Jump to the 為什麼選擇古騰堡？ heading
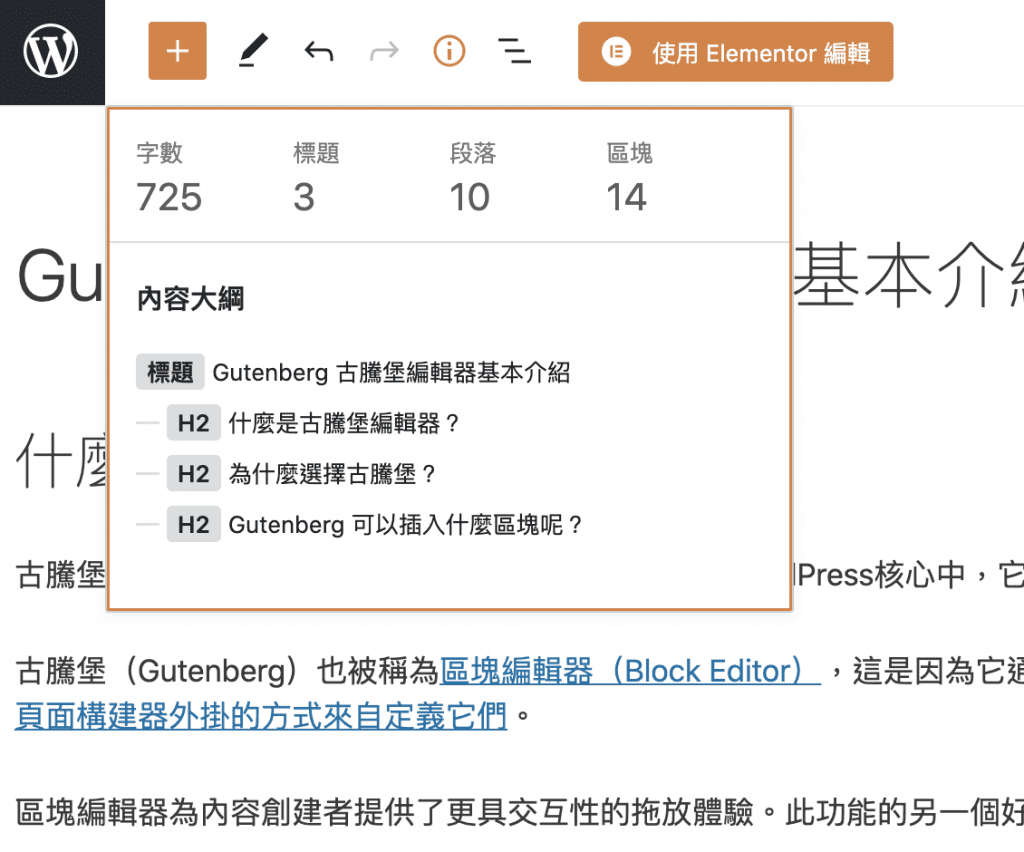The image size is (1024, 852). (x=333, y=473)
